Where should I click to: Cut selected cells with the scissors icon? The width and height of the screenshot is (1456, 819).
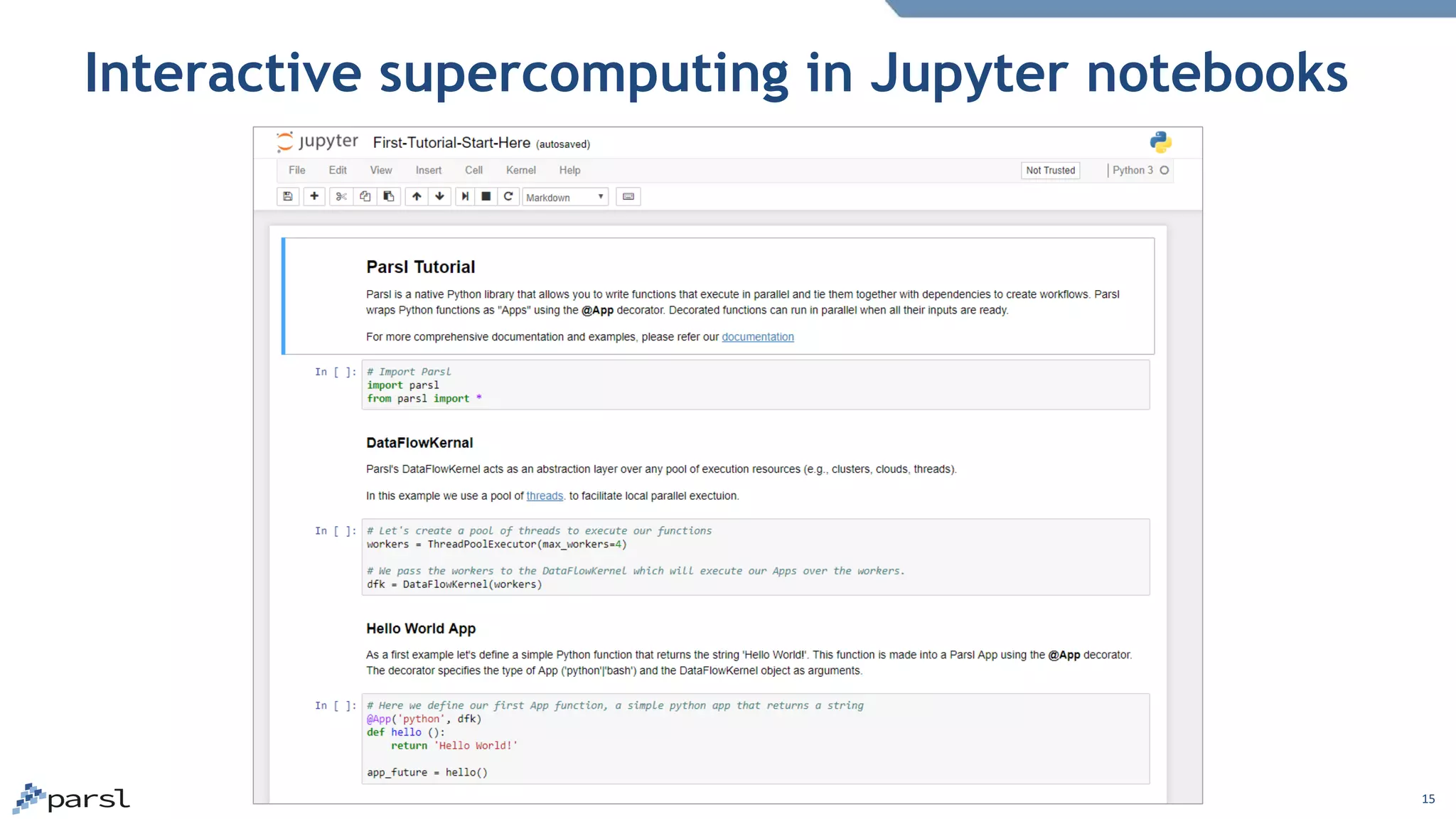pyautogui.click(x=341, y=197)
